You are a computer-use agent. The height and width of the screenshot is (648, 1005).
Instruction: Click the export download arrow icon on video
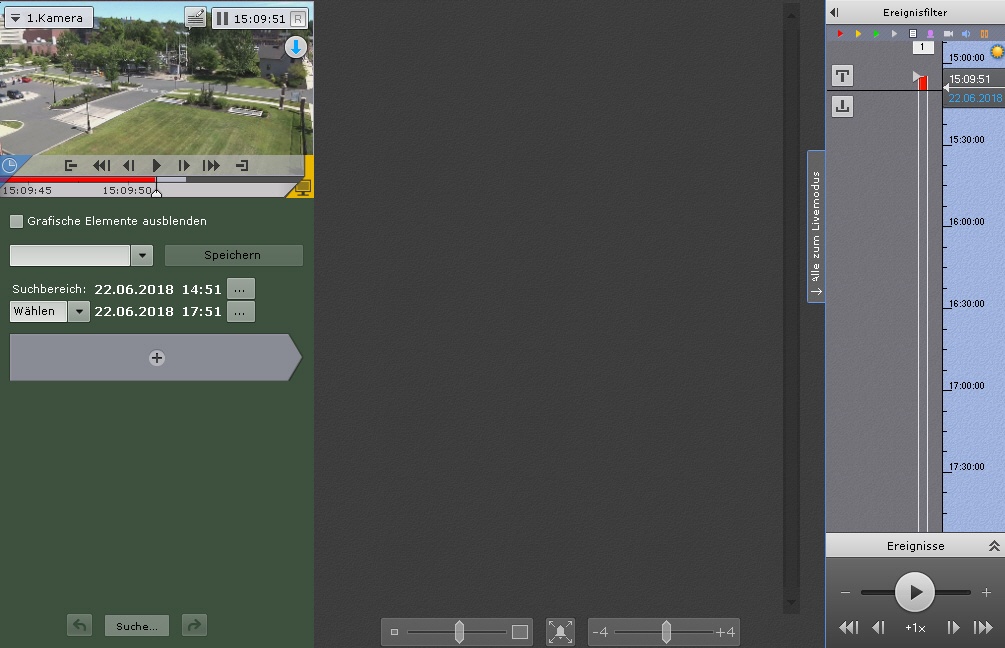coord(296,47)
